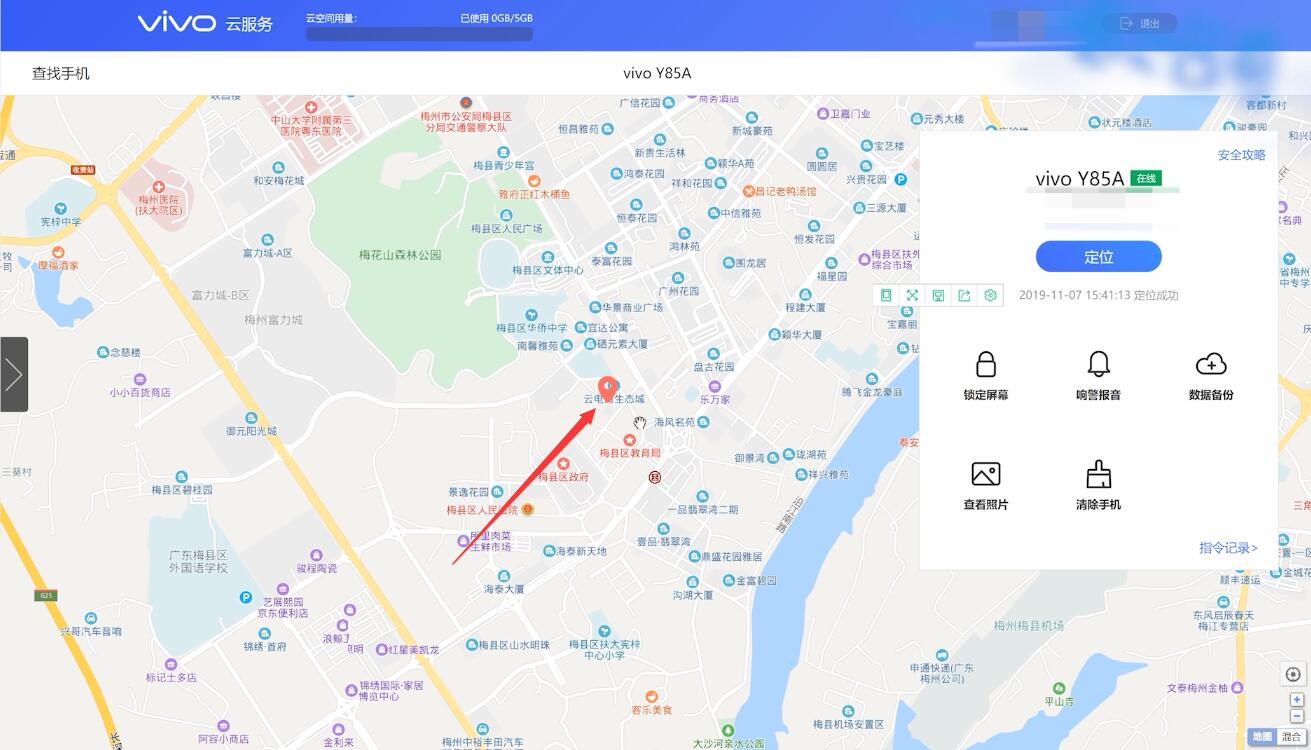1311x750 pixels.
Task: Open 安全攻略 security guide link
Action: [1241, 155]
